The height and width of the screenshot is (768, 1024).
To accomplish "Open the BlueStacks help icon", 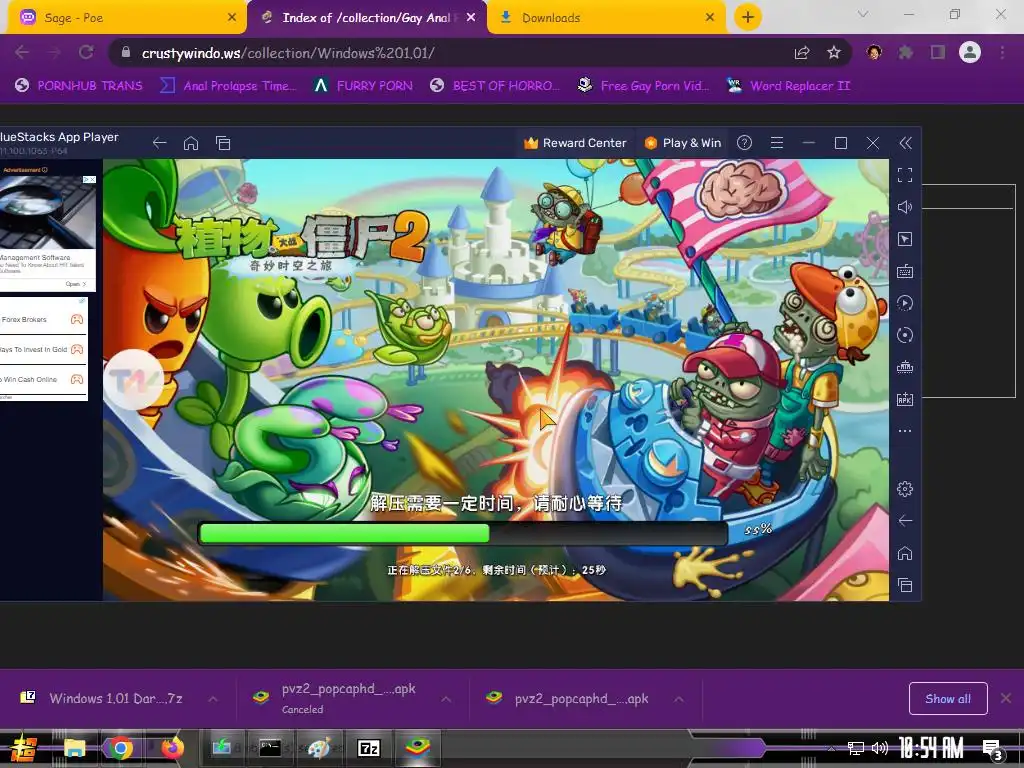I will (744, 143).
